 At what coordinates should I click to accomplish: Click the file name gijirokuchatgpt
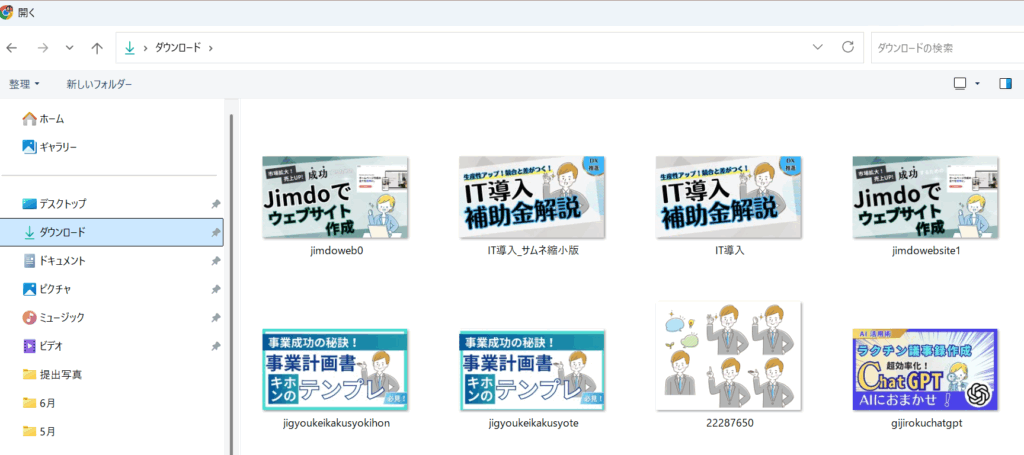(925, 423)
